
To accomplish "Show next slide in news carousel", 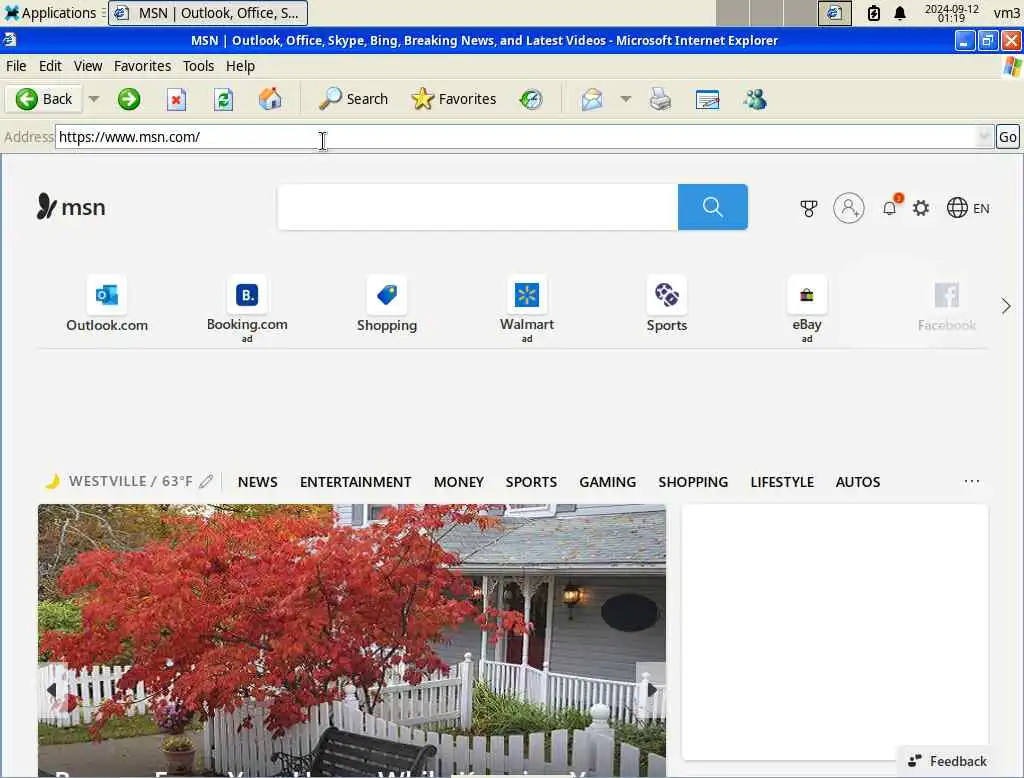I will (651, 689).
